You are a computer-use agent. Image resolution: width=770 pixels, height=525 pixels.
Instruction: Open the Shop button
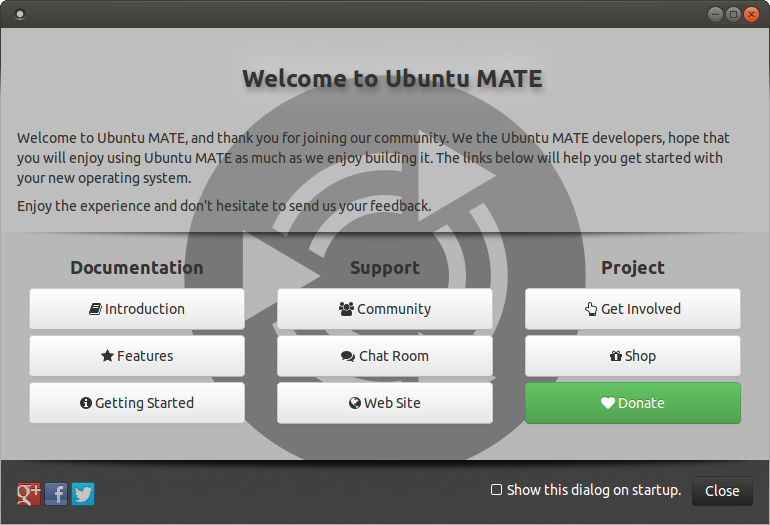pyautogui.click(x=633, y=356)
